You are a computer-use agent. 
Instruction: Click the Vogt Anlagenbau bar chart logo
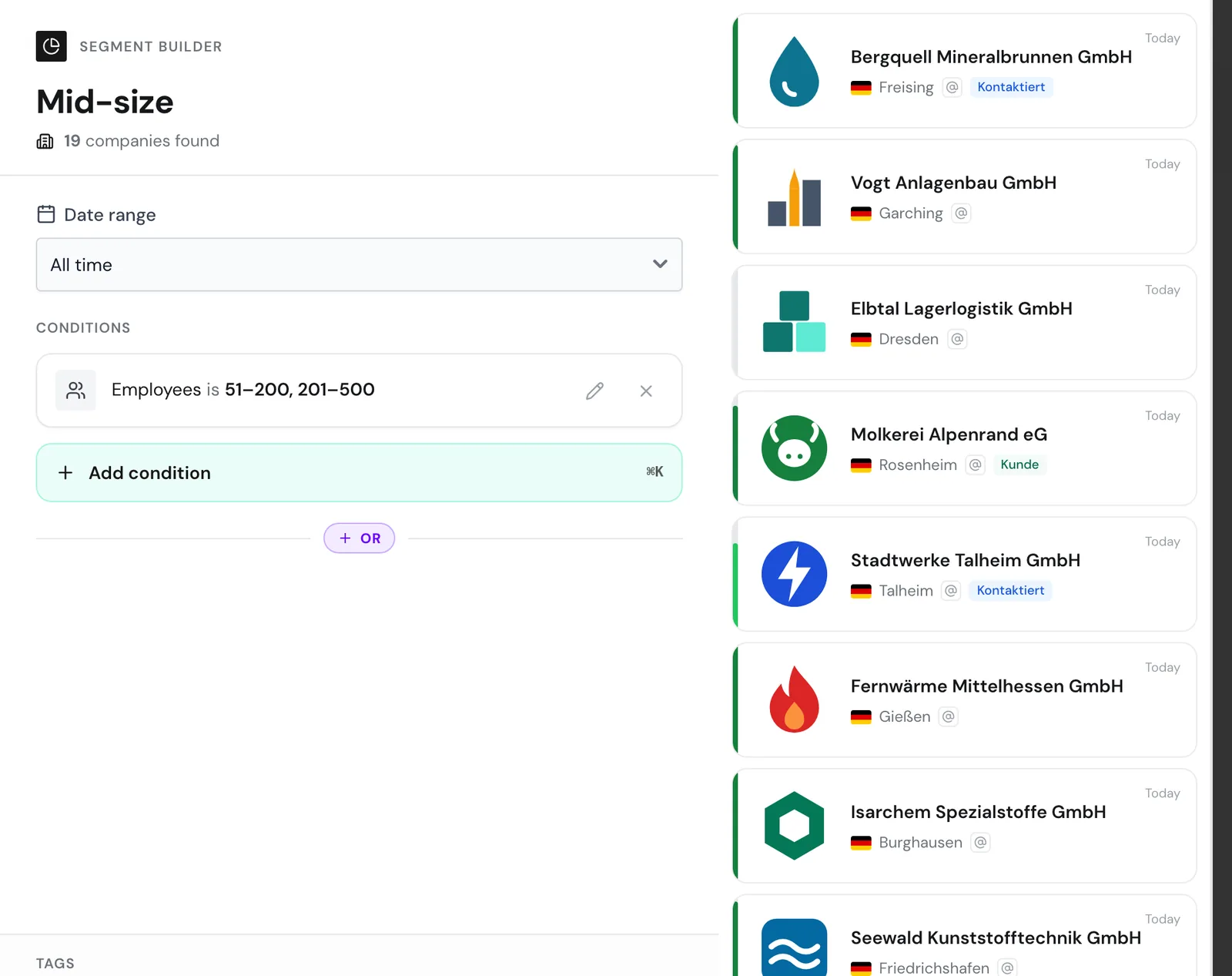(x=794, y=197)
